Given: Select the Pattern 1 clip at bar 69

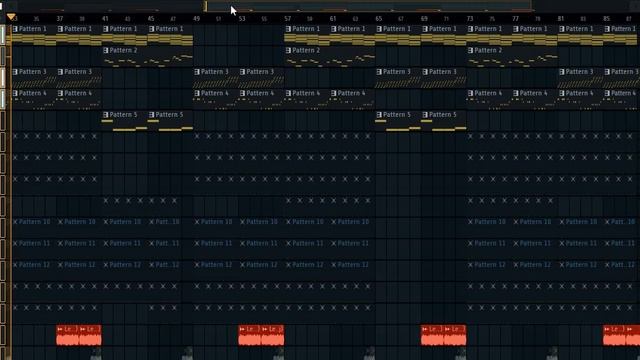Looking at the screenshot, I should tap(444, 35).
